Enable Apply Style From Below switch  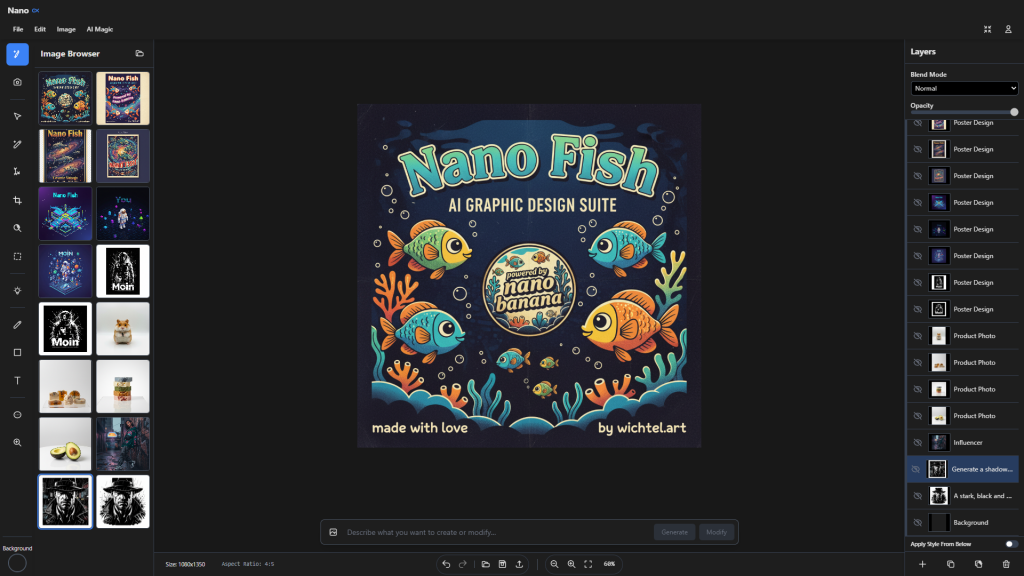click(x=1010, y=543)
